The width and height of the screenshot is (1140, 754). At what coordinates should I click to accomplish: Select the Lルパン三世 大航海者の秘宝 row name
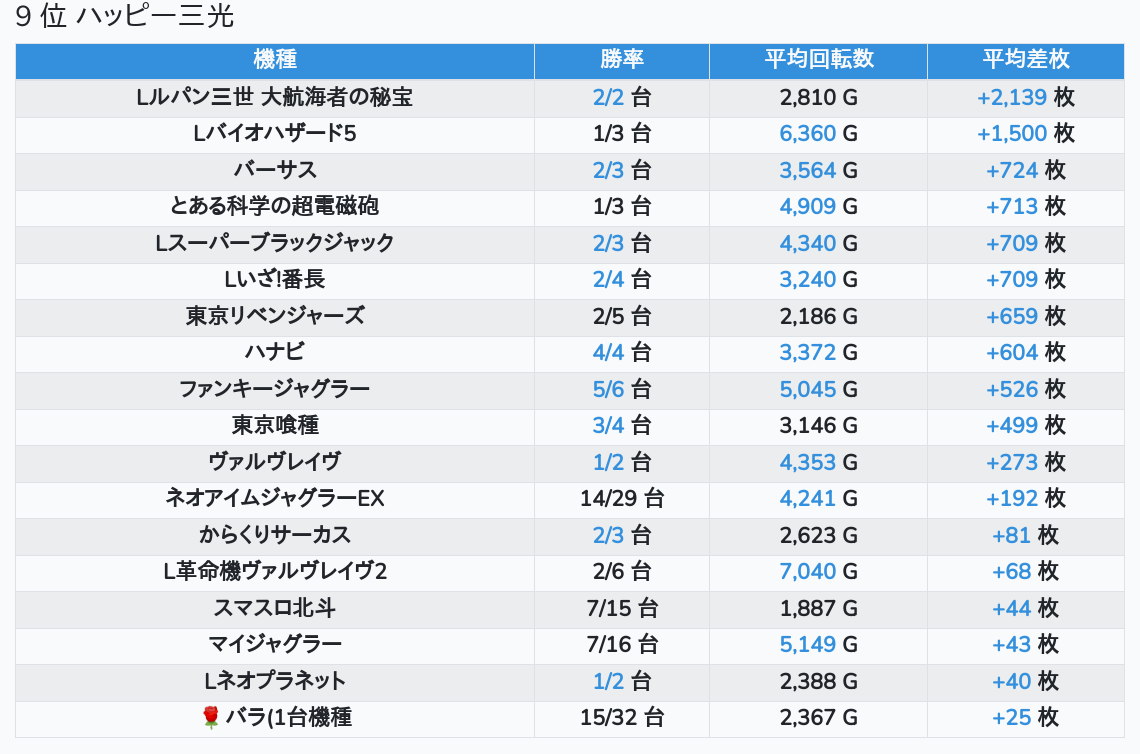[275, 97]
